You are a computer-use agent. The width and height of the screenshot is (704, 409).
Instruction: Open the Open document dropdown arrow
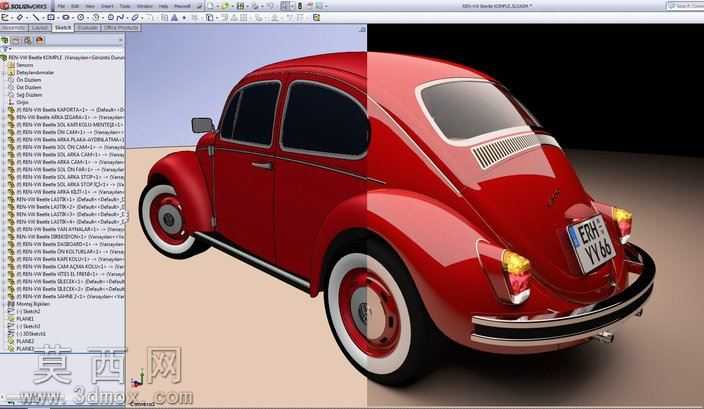[x=231, y=6]
